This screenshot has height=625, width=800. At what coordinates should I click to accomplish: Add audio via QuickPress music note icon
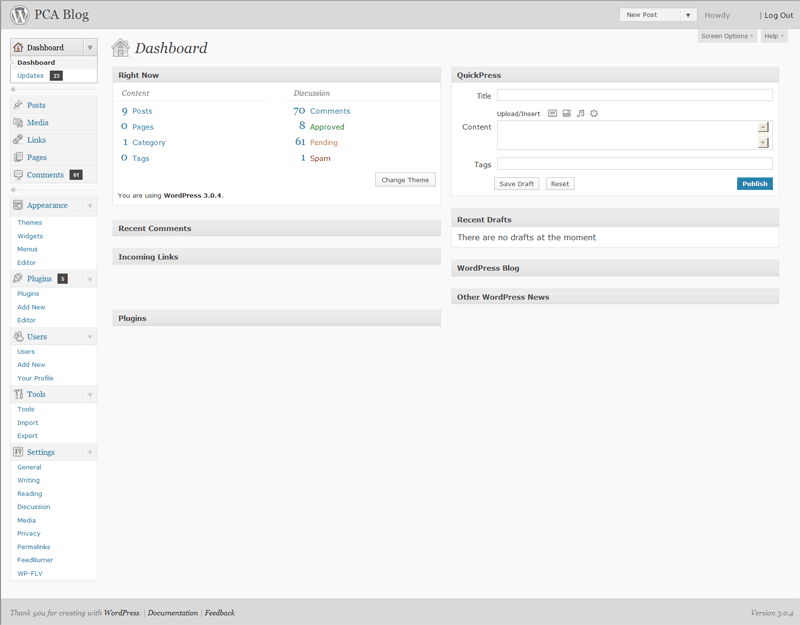[x=580, y=113]
